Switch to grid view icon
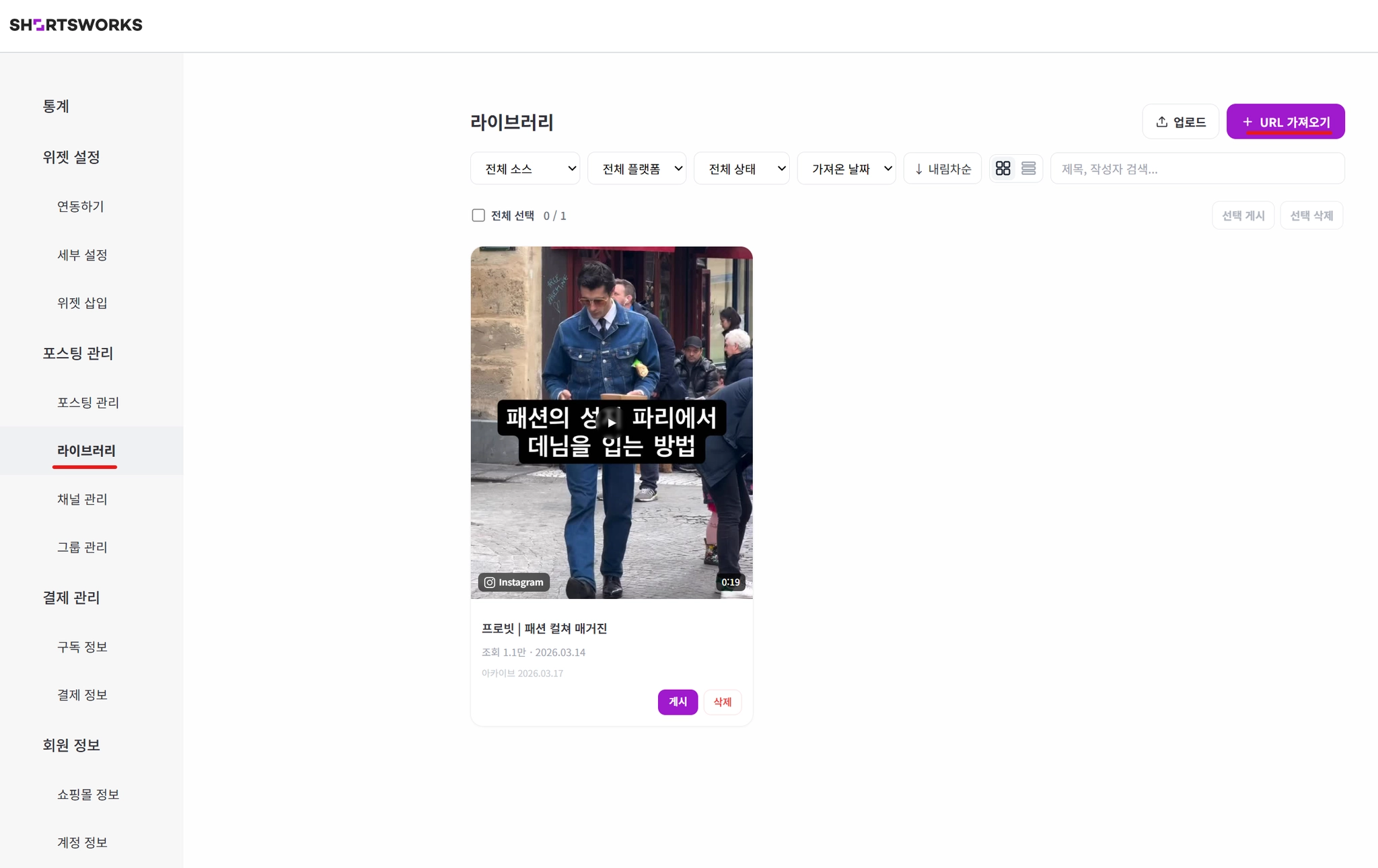 click(x=1003, y=168)
